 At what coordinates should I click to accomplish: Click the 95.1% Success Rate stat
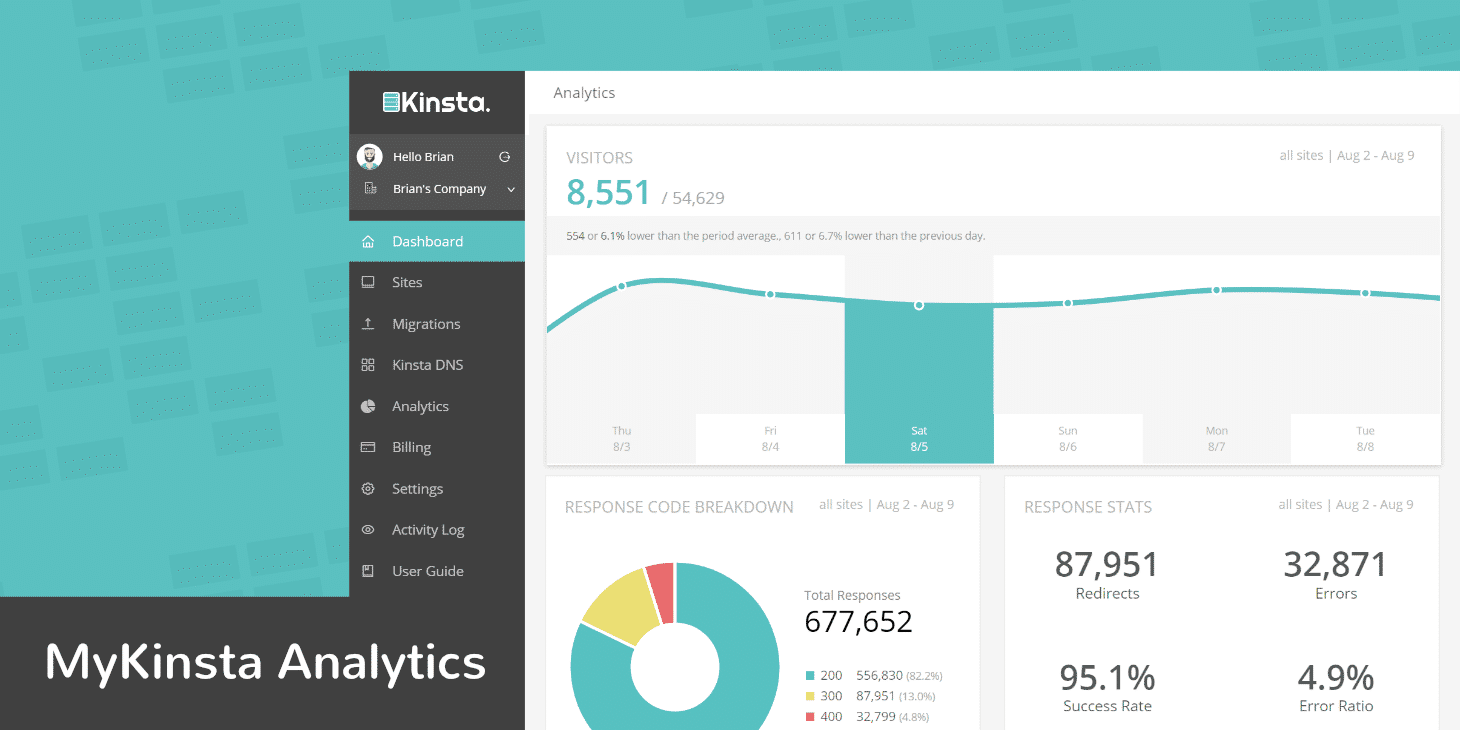tap(1107, 686)
